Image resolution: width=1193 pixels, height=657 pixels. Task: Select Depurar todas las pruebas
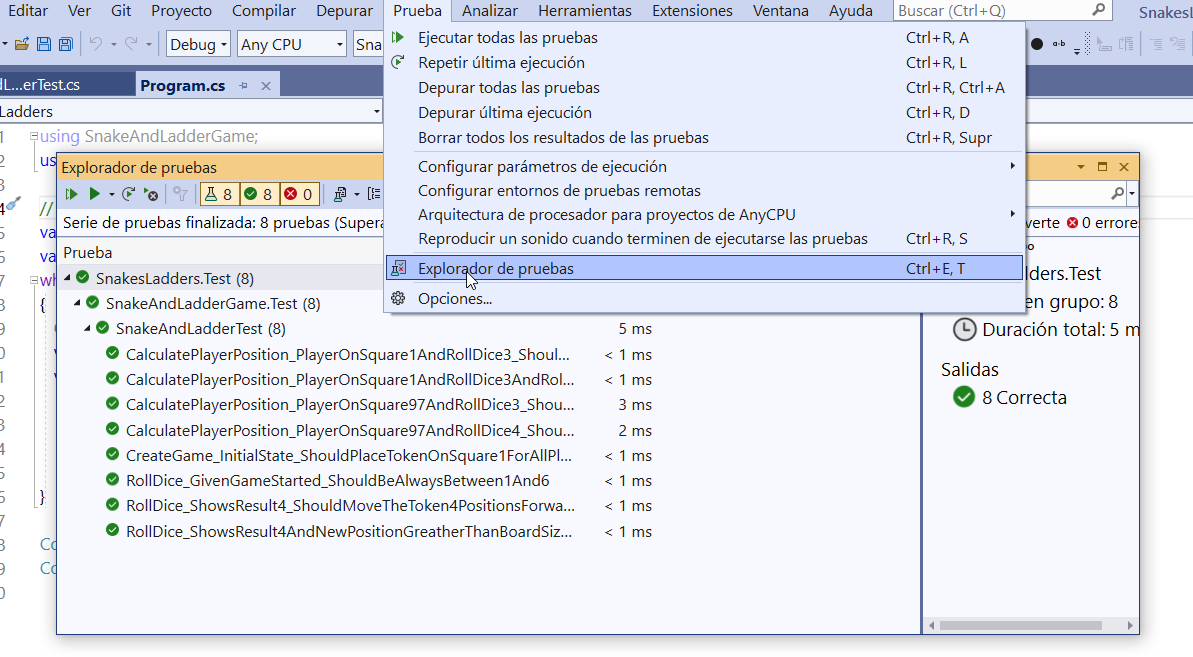(x=704, y=87)
